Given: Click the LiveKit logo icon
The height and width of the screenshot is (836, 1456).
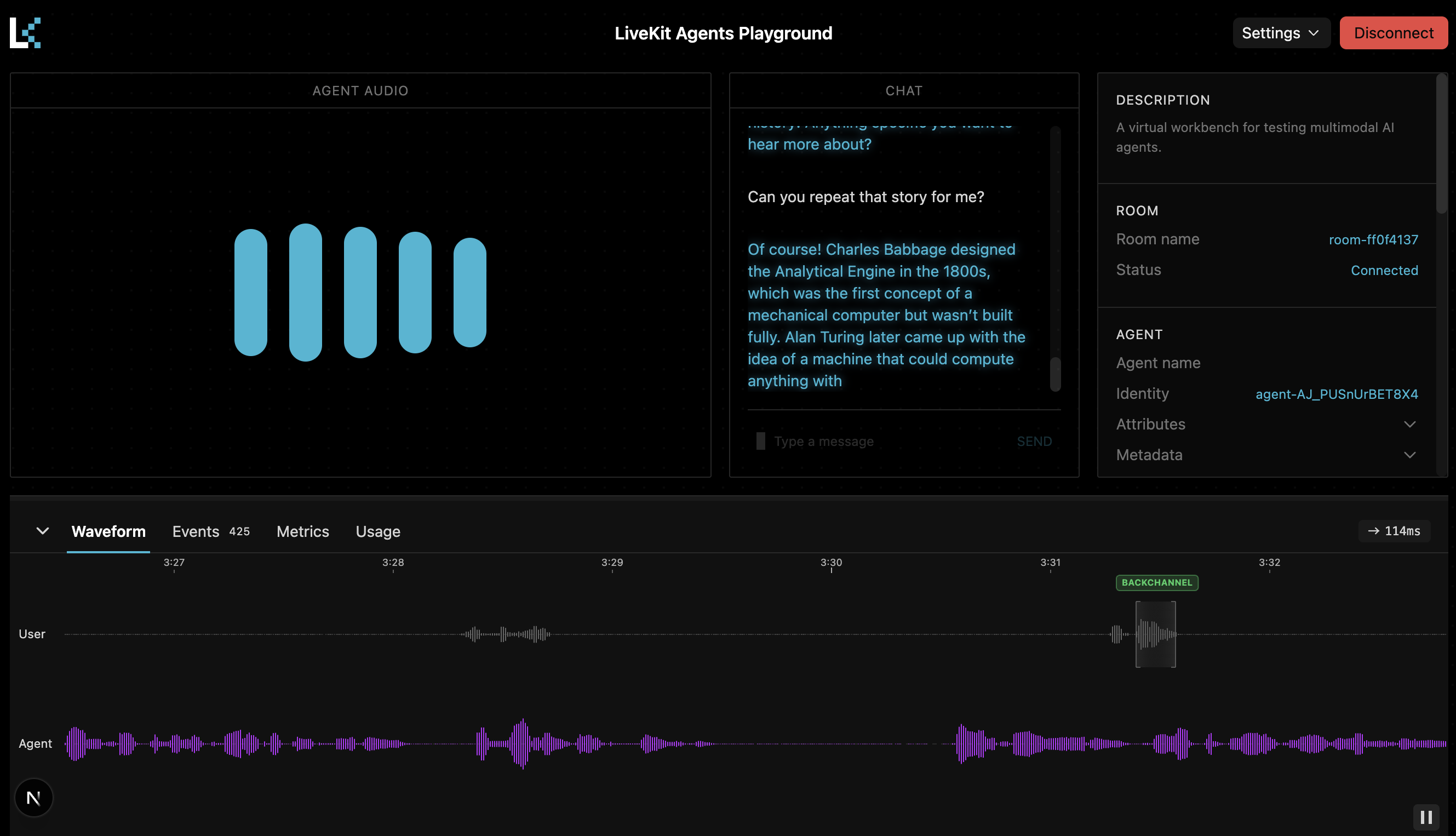Looking at the screenshot, I should [x=25, y=33].
